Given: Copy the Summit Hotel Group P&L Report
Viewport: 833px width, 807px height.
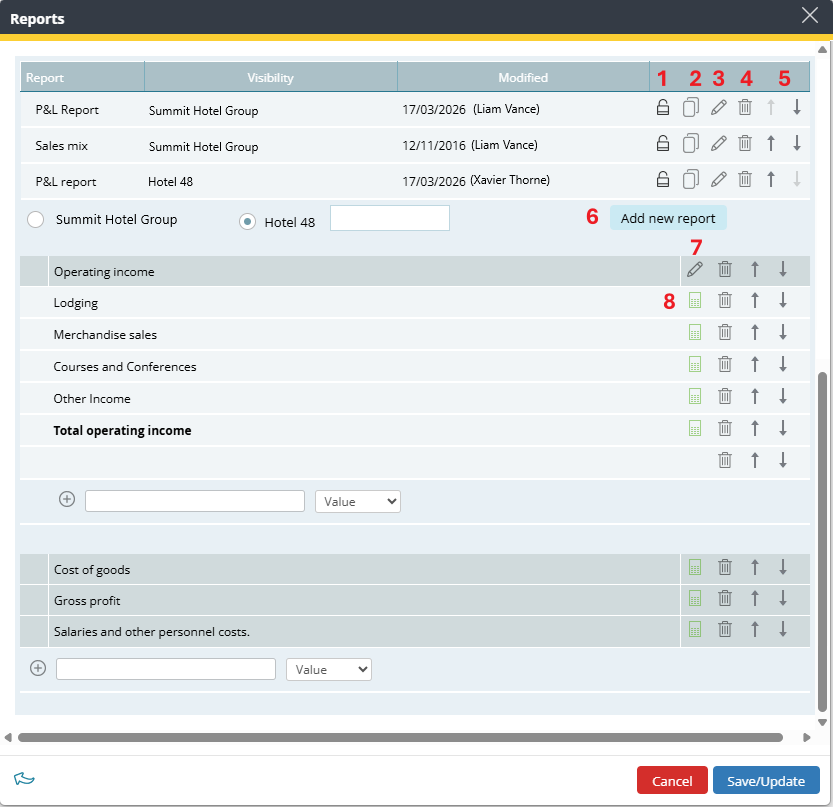Looking at the screenshot, I should [691, 107].
